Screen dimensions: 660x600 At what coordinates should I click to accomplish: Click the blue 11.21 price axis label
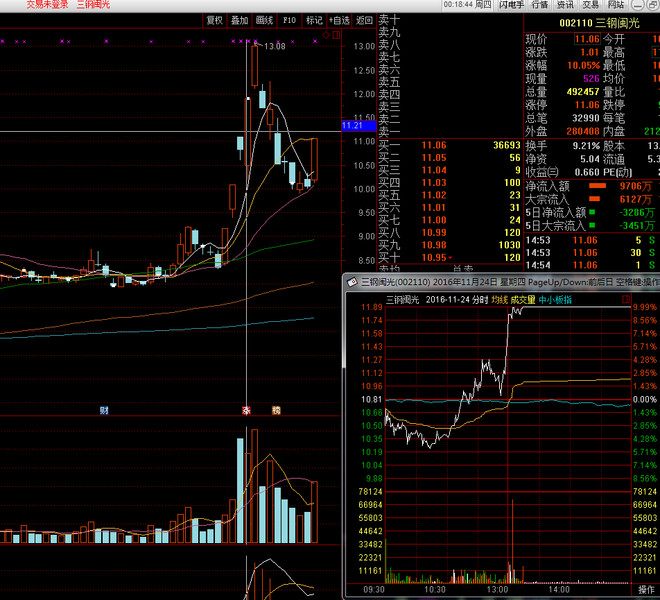tap(358, 125)
